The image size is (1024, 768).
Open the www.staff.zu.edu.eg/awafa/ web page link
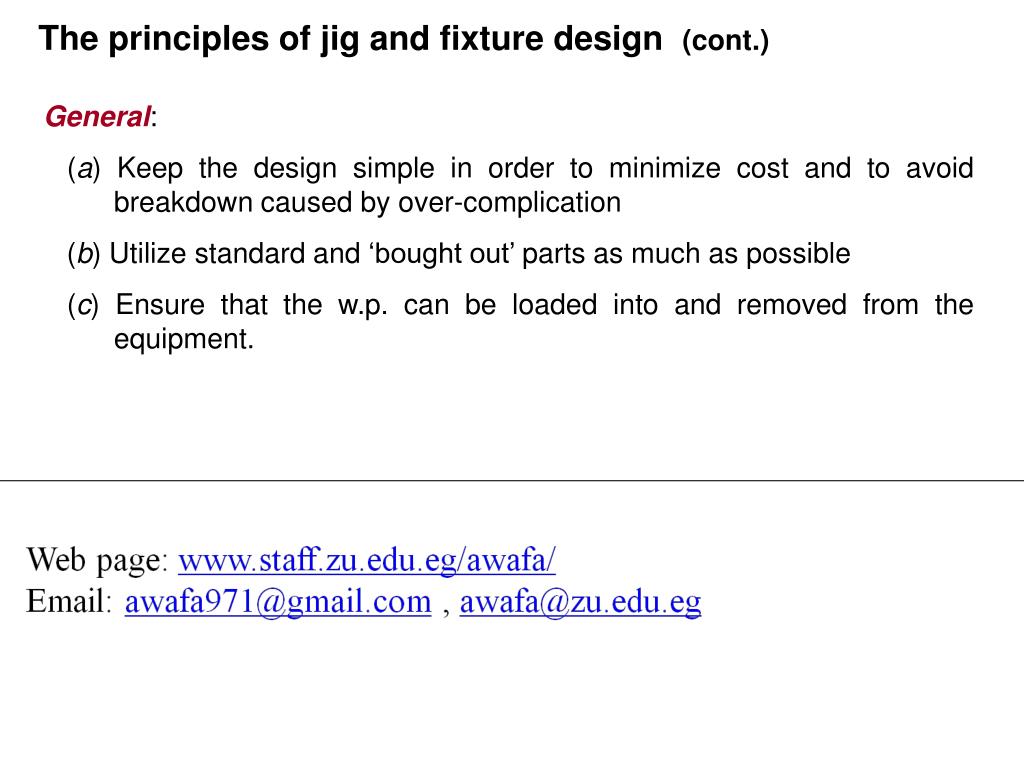(367, 560)
